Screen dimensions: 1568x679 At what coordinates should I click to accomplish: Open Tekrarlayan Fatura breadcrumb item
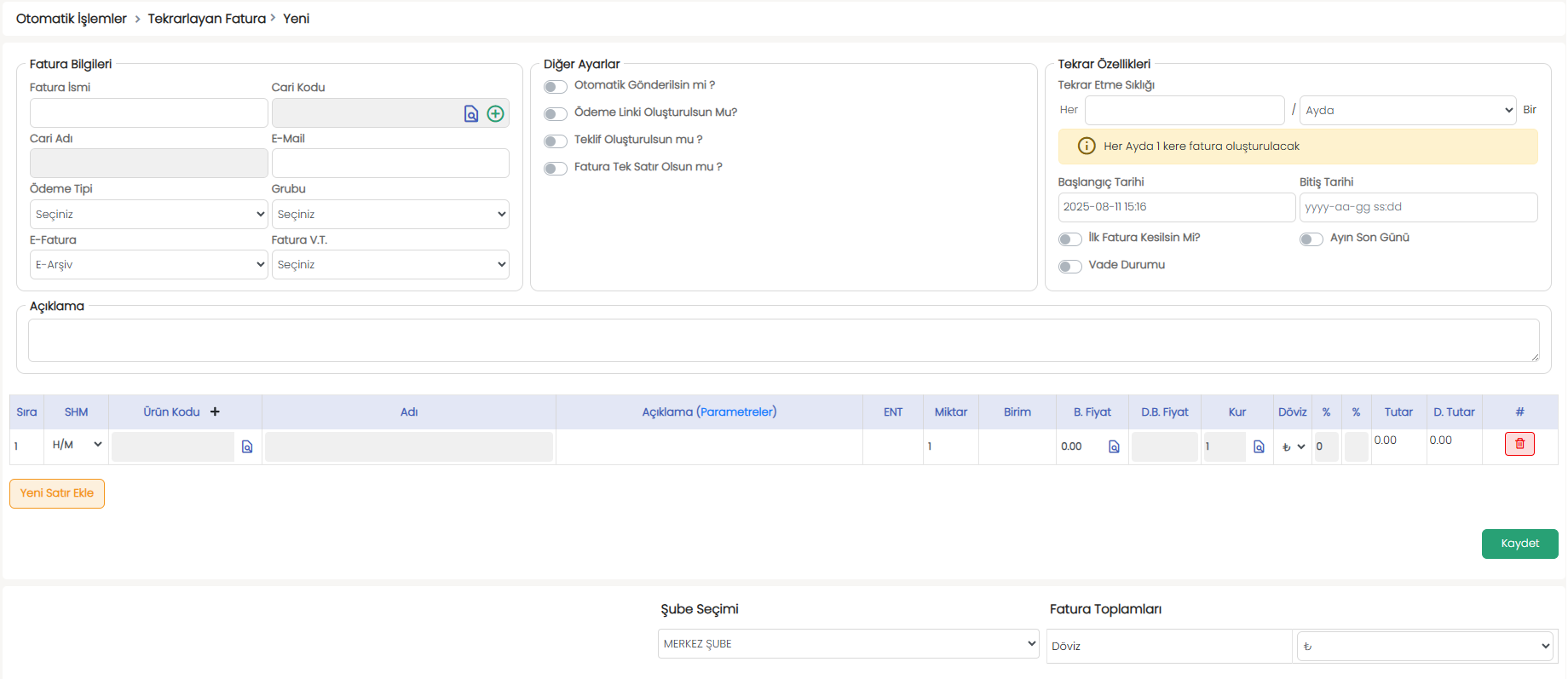click(x=206, y=19)
